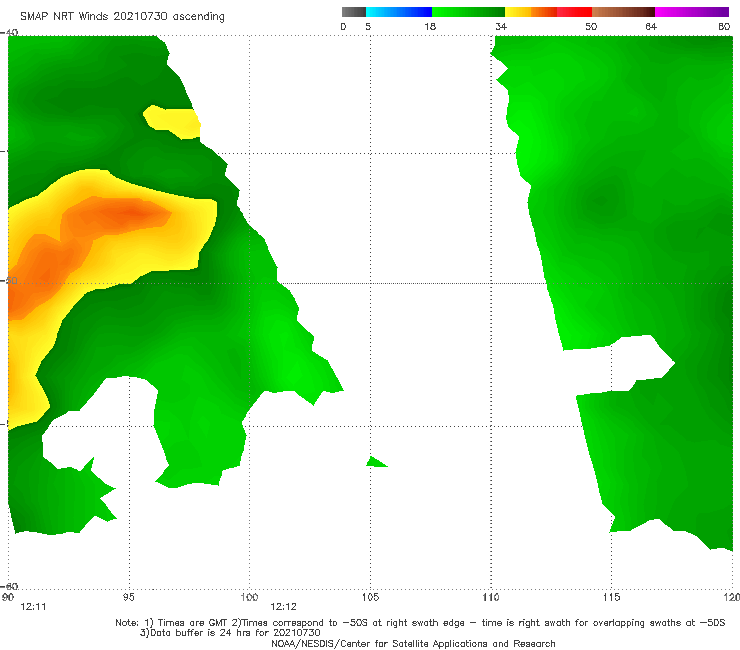
Task: Pick the magenta-purple segment of the color bar
Action: (692, 12)
